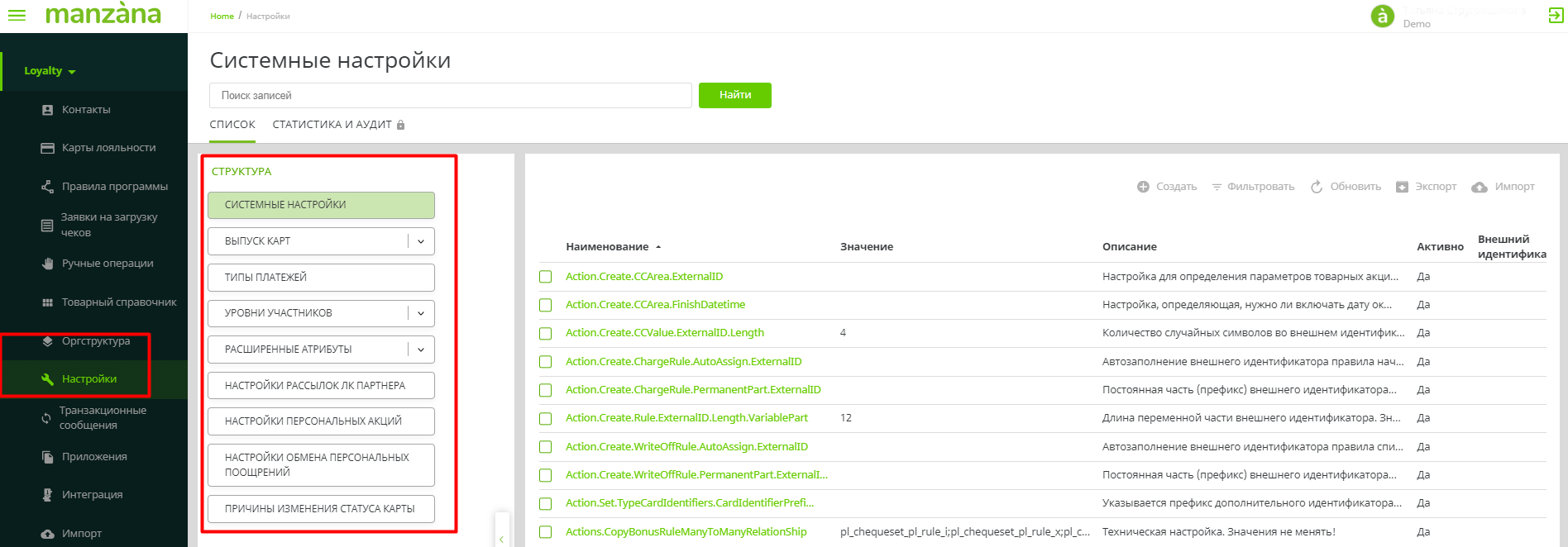Select checkbox for Action.Create.CCValue.ExternalID.Length

pos(546,334)
